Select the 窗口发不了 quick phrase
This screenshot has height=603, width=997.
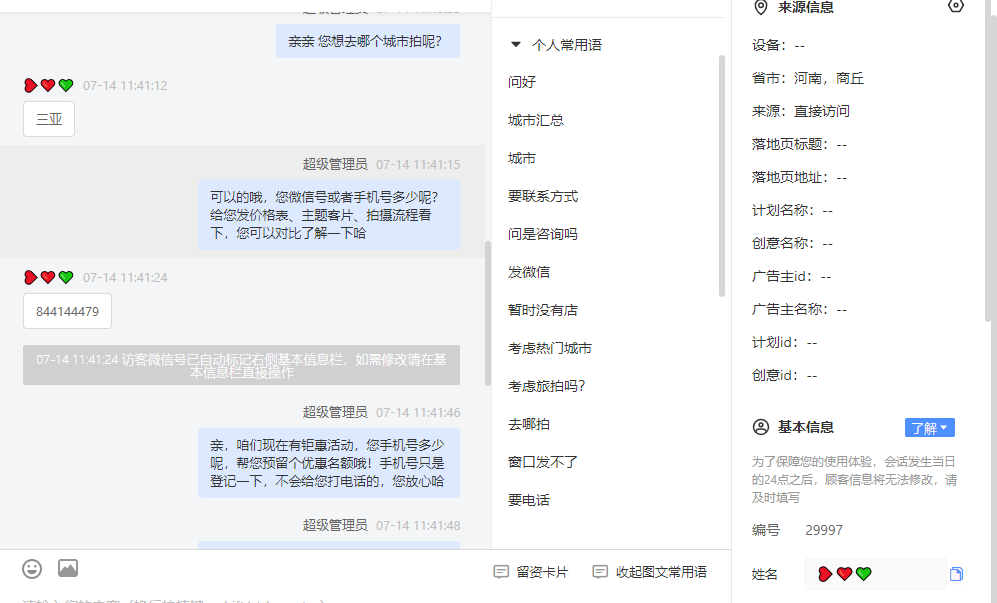[x=543, y=462]
